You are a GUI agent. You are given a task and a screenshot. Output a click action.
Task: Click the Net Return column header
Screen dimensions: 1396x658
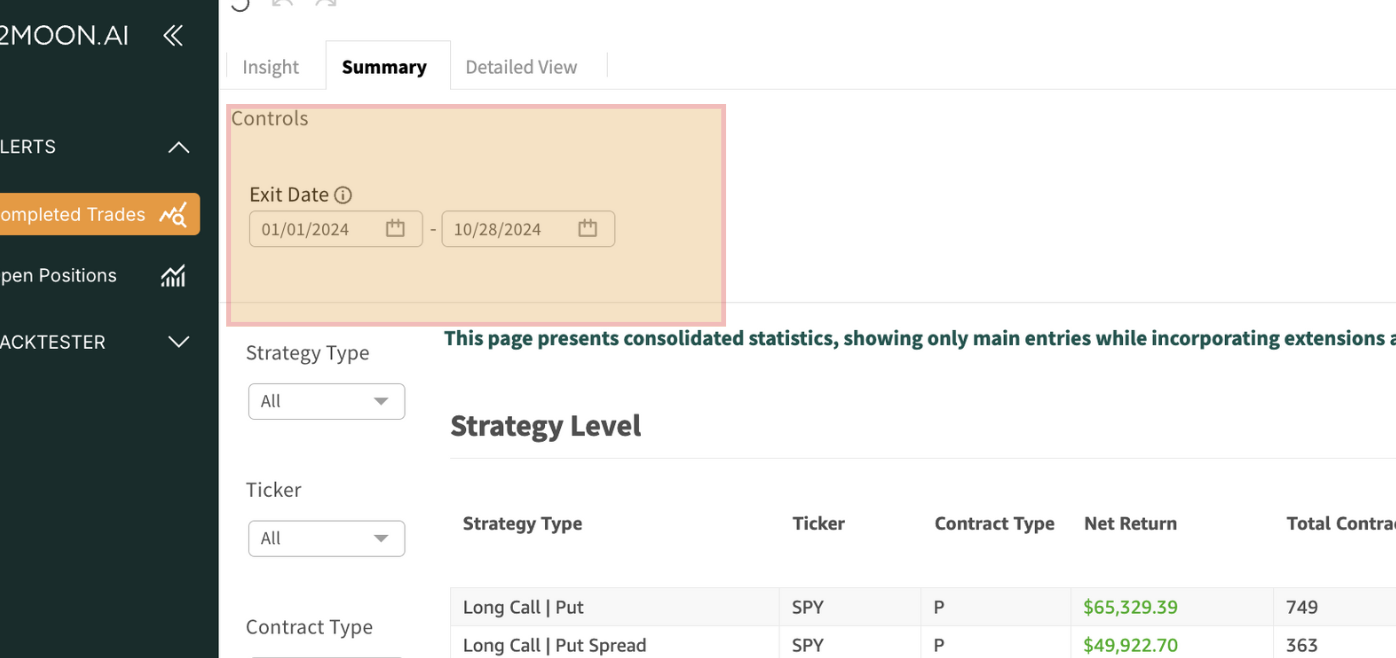click(x=1130, y=523)
